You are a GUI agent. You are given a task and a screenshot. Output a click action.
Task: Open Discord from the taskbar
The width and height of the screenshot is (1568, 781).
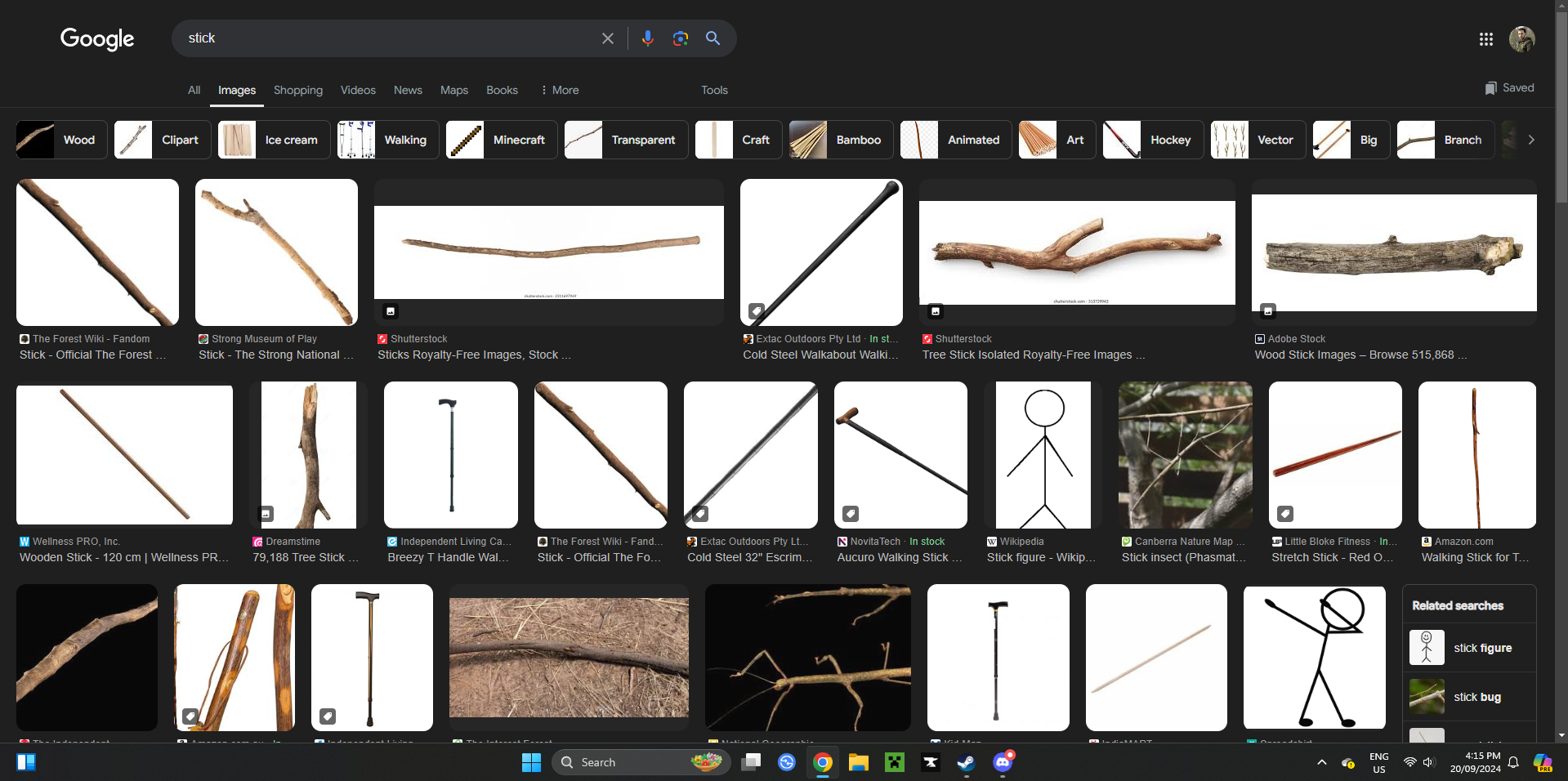coord(1002,762)
